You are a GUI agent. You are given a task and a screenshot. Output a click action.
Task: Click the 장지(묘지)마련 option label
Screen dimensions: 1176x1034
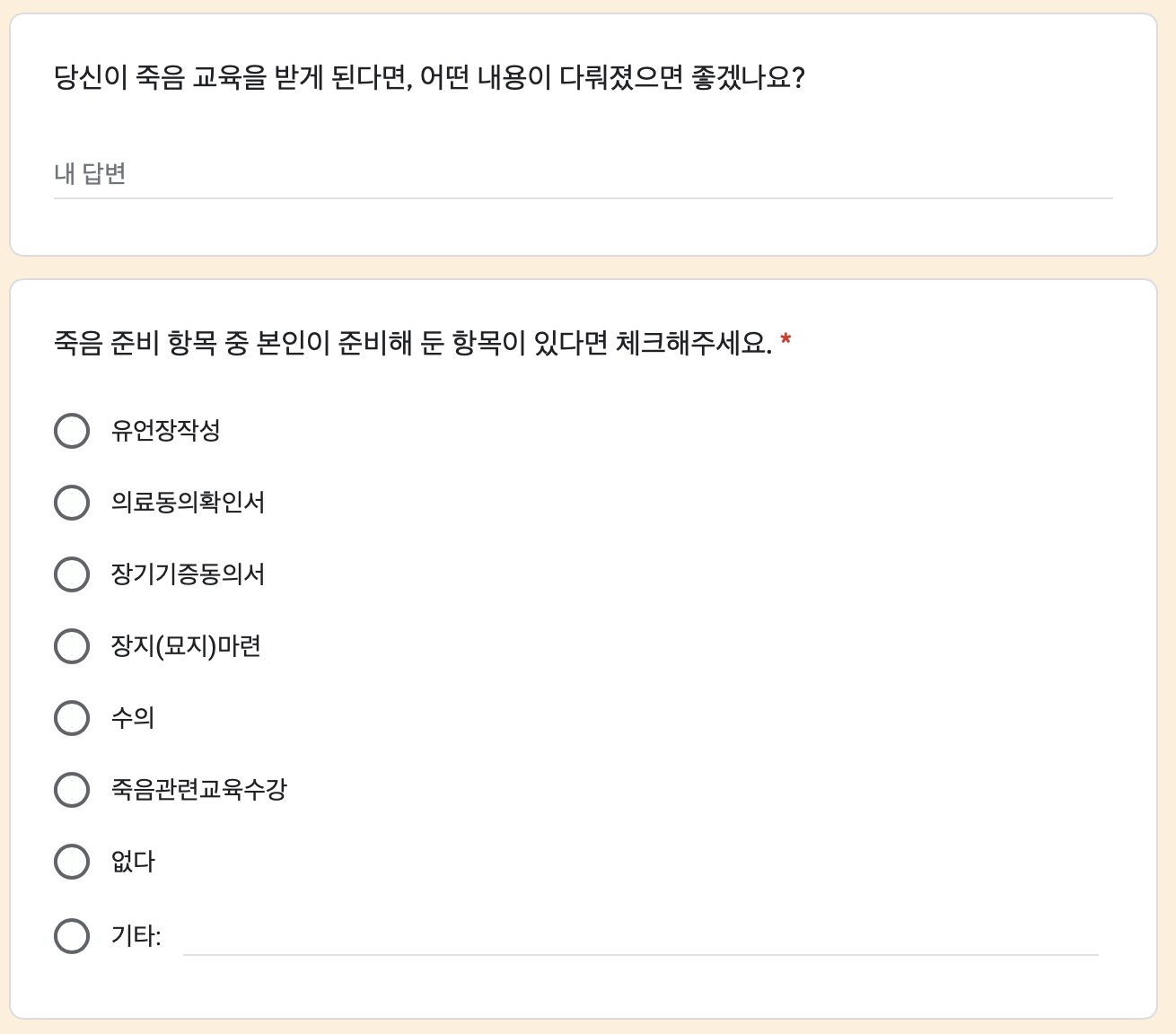point(186,646)
